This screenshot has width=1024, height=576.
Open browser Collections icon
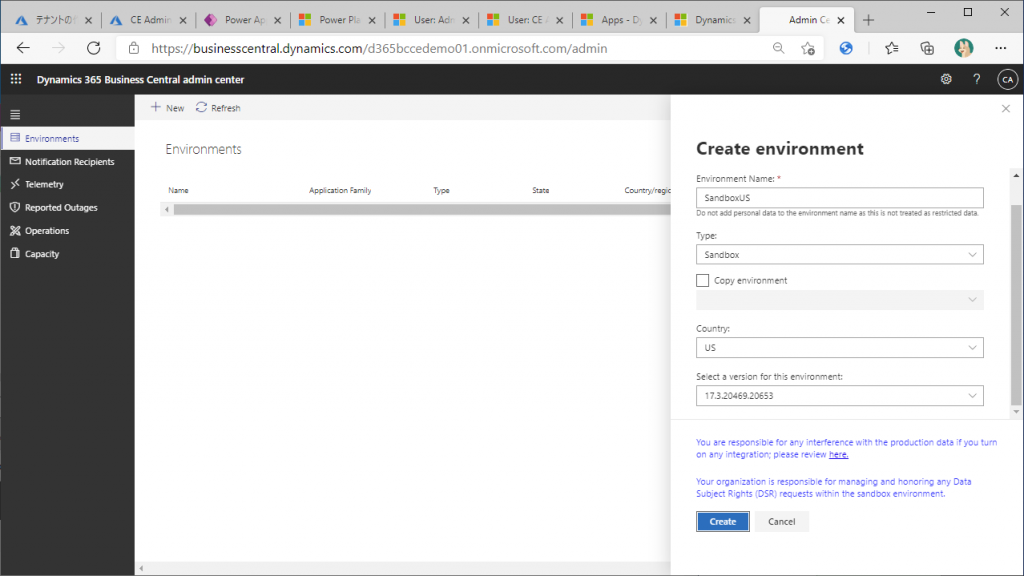point(927,48)
